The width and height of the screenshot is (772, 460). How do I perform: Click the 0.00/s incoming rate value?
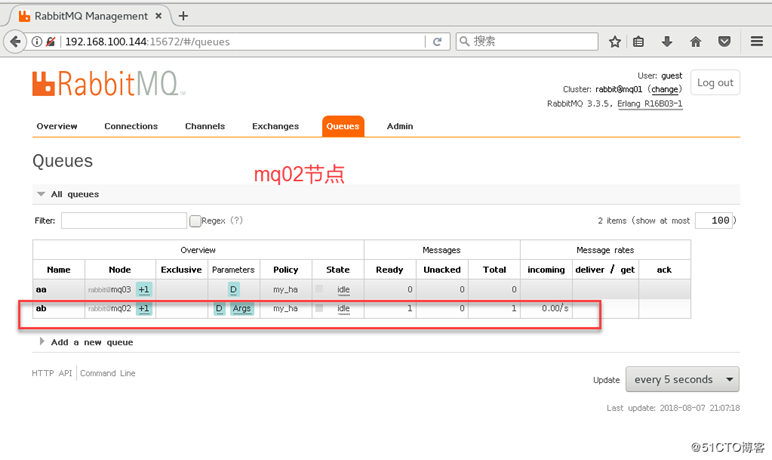coord(555,308)
